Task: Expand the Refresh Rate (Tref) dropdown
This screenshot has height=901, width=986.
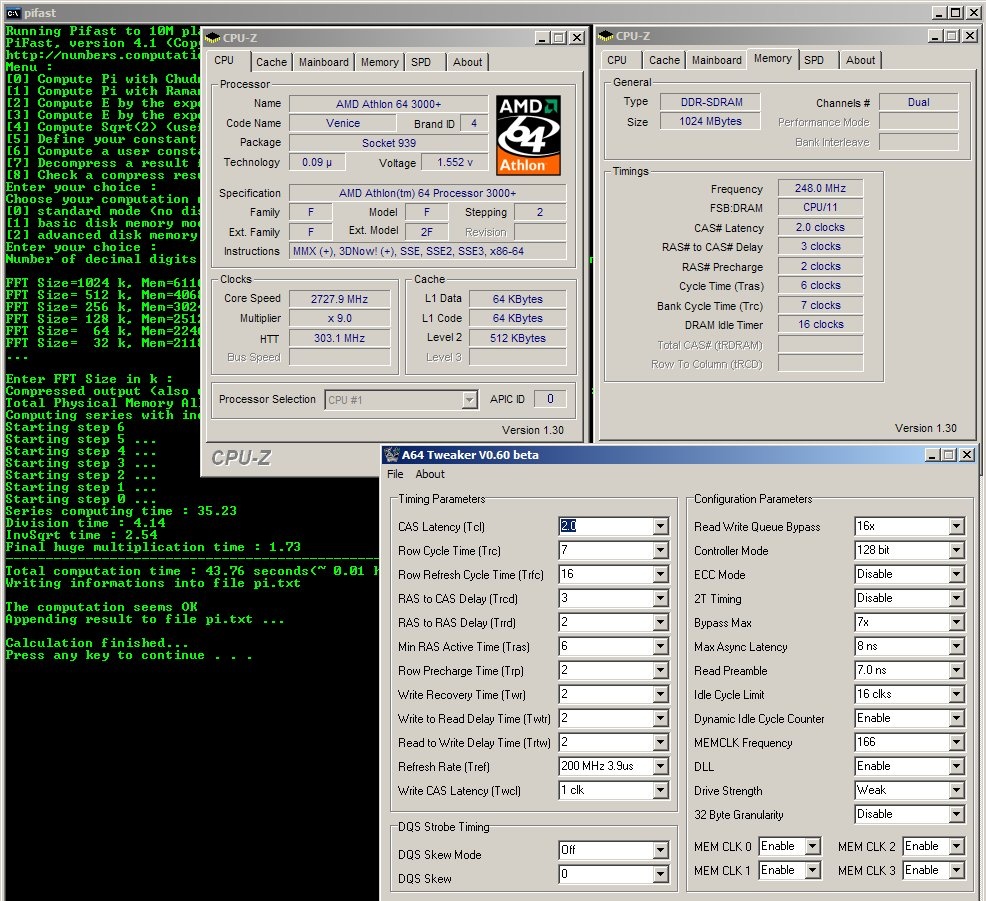Action: [660, 766]
